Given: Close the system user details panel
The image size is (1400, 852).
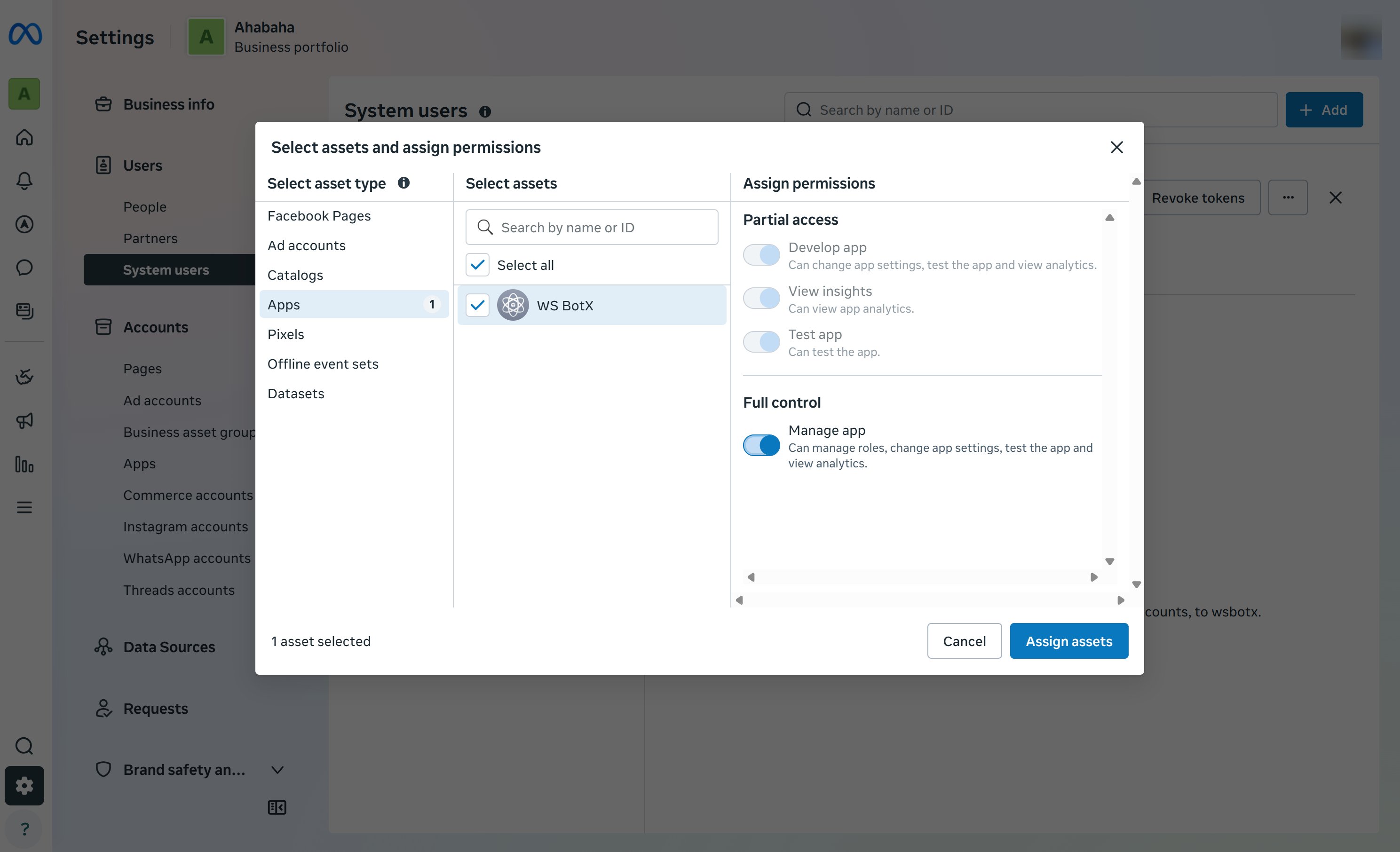Looking at the screenshot, I should (x=1335, y=197).
